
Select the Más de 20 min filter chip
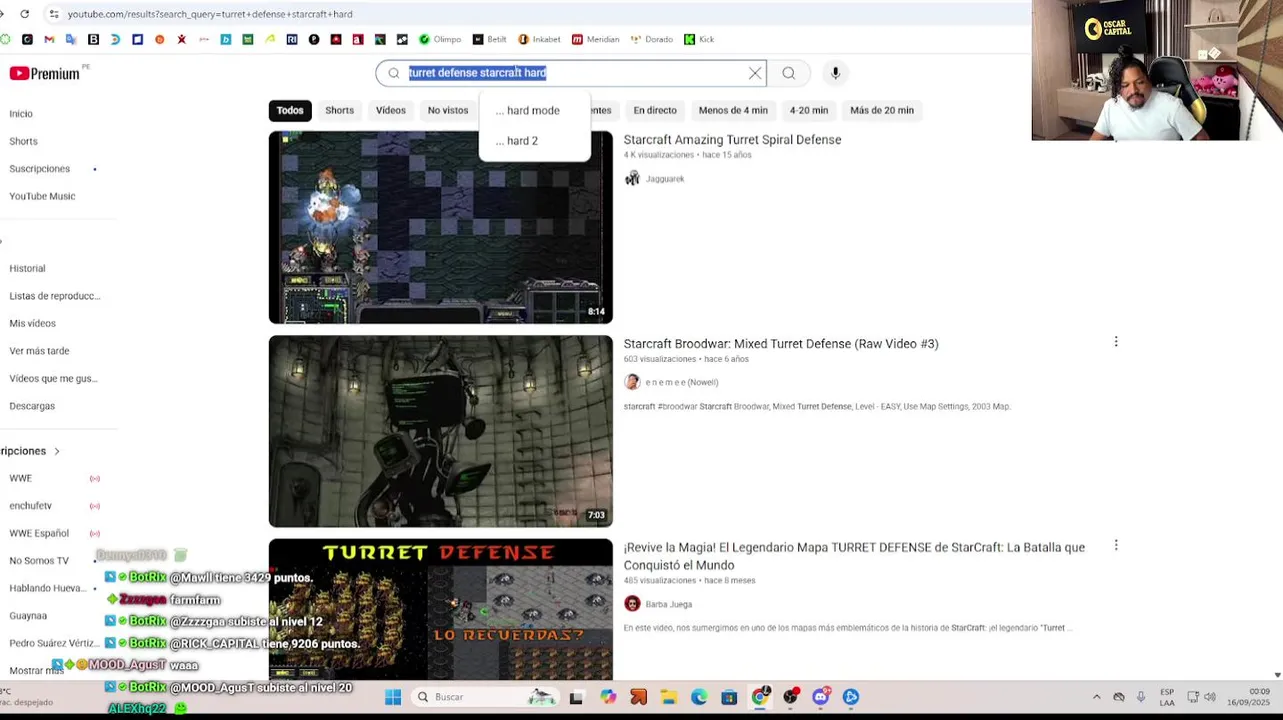point(882,111)
